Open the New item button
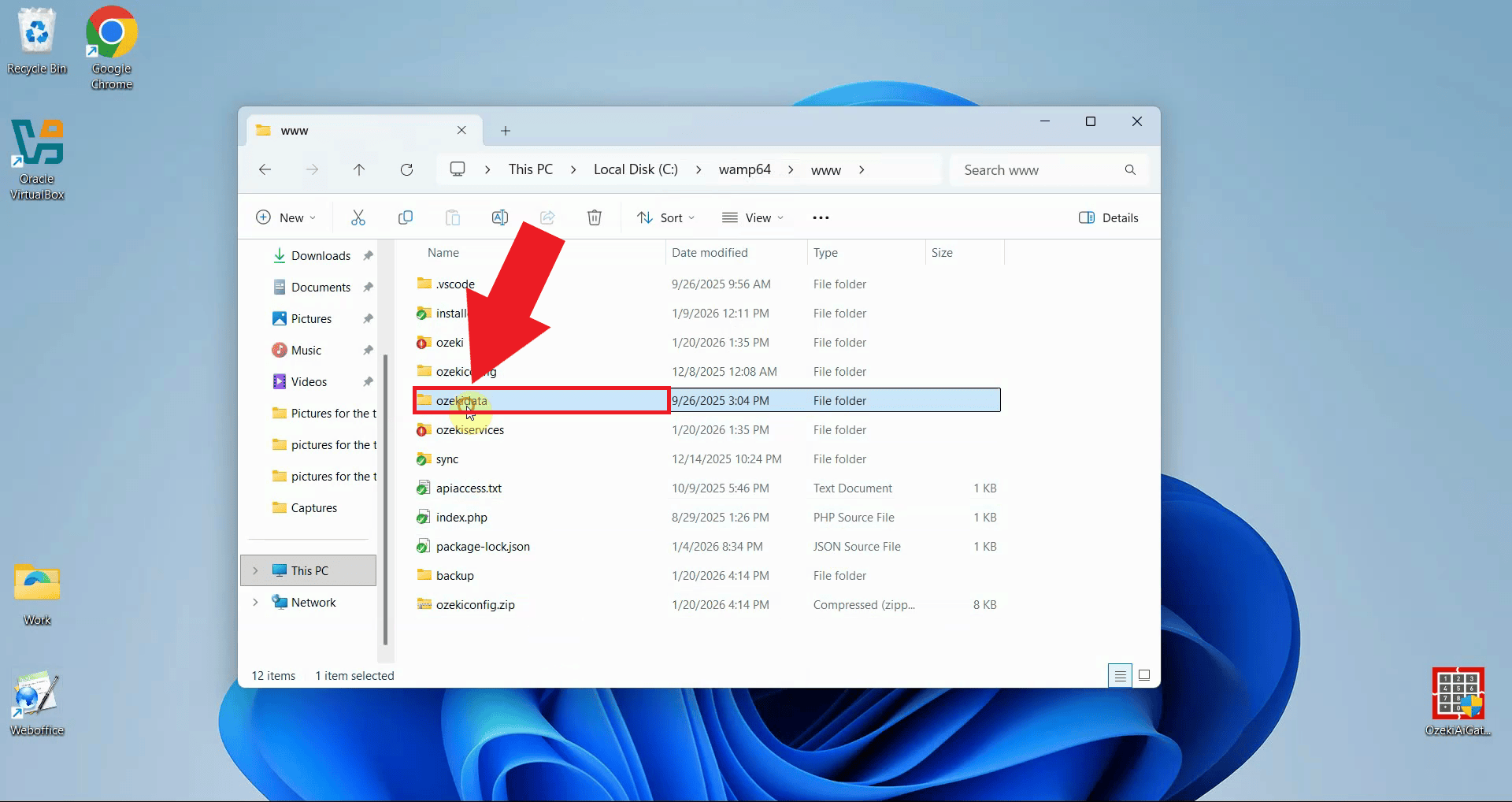Viewport: 1512px width, 802px height. pyautogui.click(x=286, y=217)
